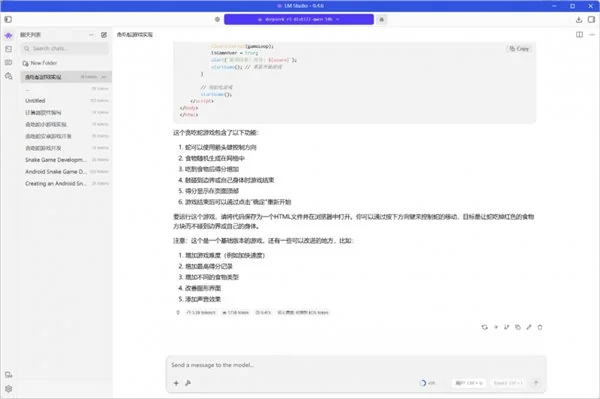Viewport: 600px width, 399px height.
Task: Click the Insert Ctrl+I button
Action: (508, 383)
